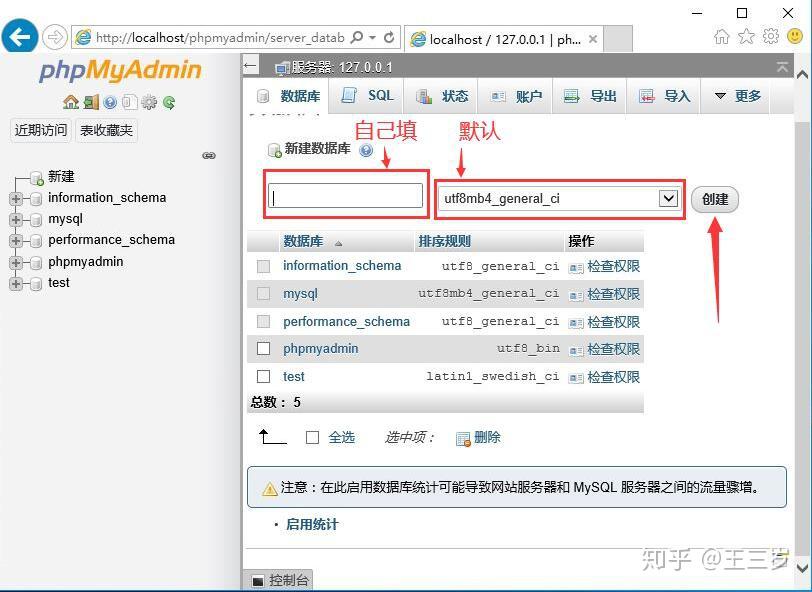Sort by the 排序规则 column header
This screenshot has width=812, height=592.
pos(444,241)
